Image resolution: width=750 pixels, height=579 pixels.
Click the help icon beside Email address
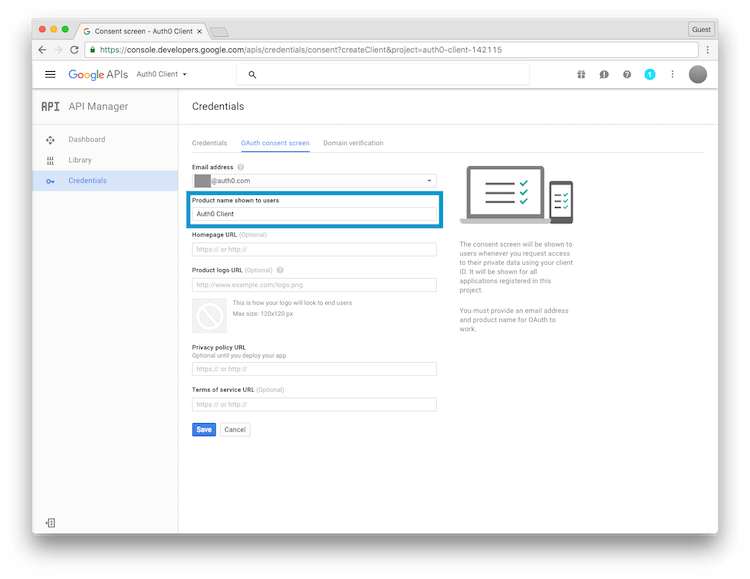click(x=241, y=167)
